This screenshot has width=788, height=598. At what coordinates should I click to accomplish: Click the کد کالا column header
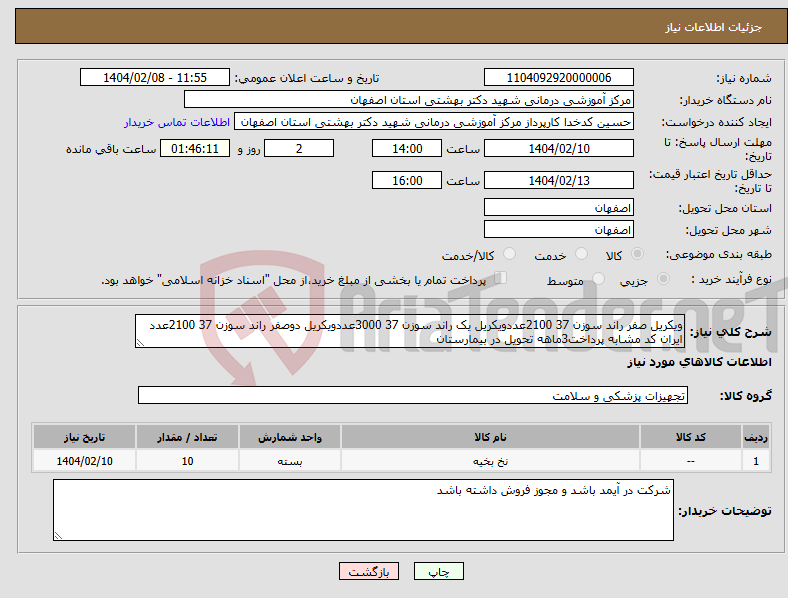(691, 437)
